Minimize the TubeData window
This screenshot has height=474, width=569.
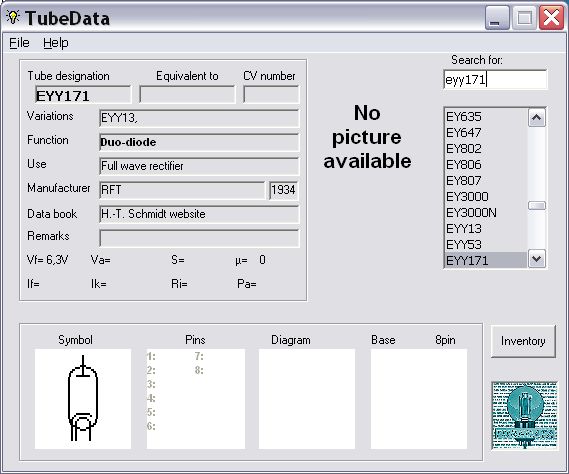497,18
